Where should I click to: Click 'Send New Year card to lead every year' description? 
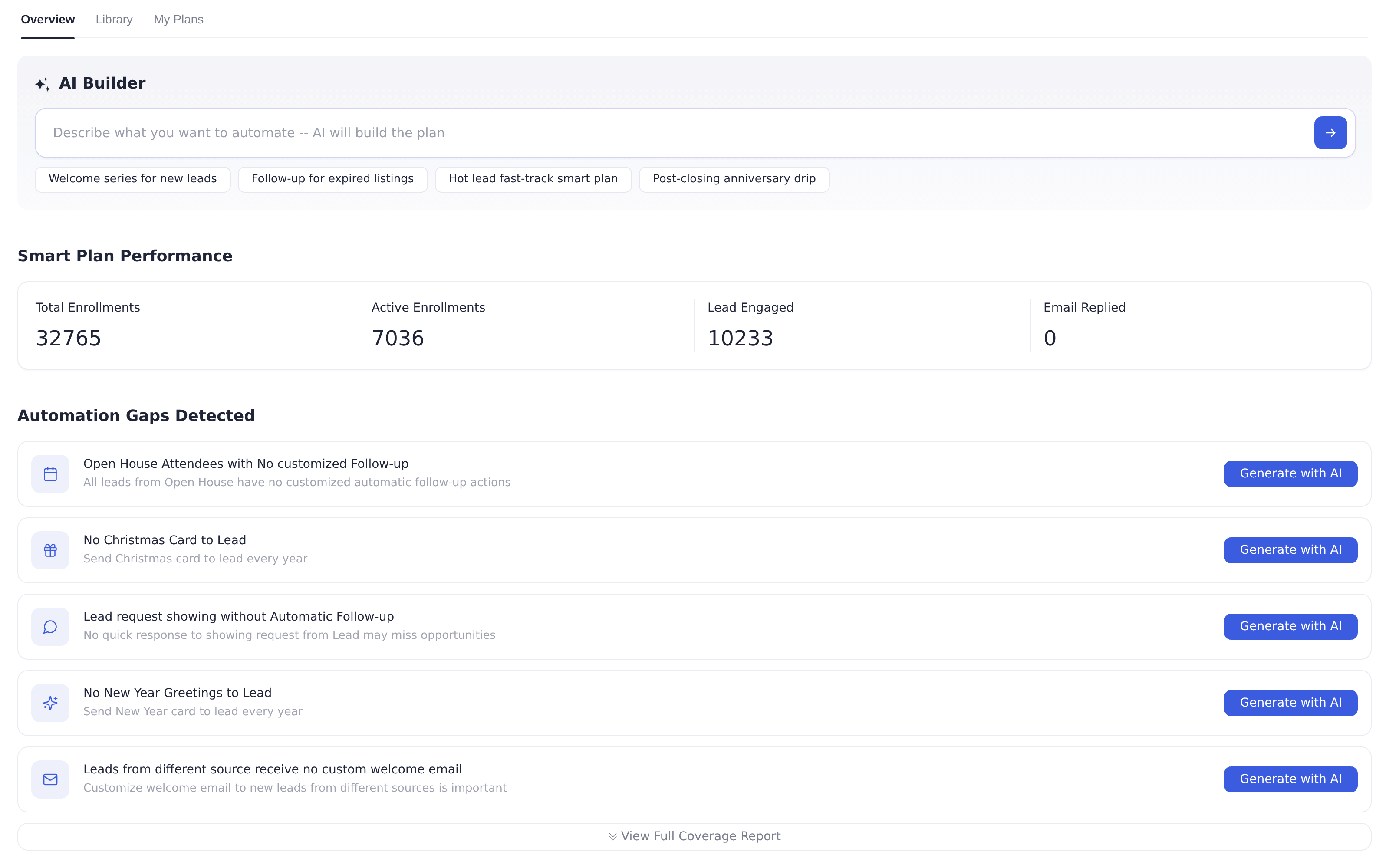point(193,711)
